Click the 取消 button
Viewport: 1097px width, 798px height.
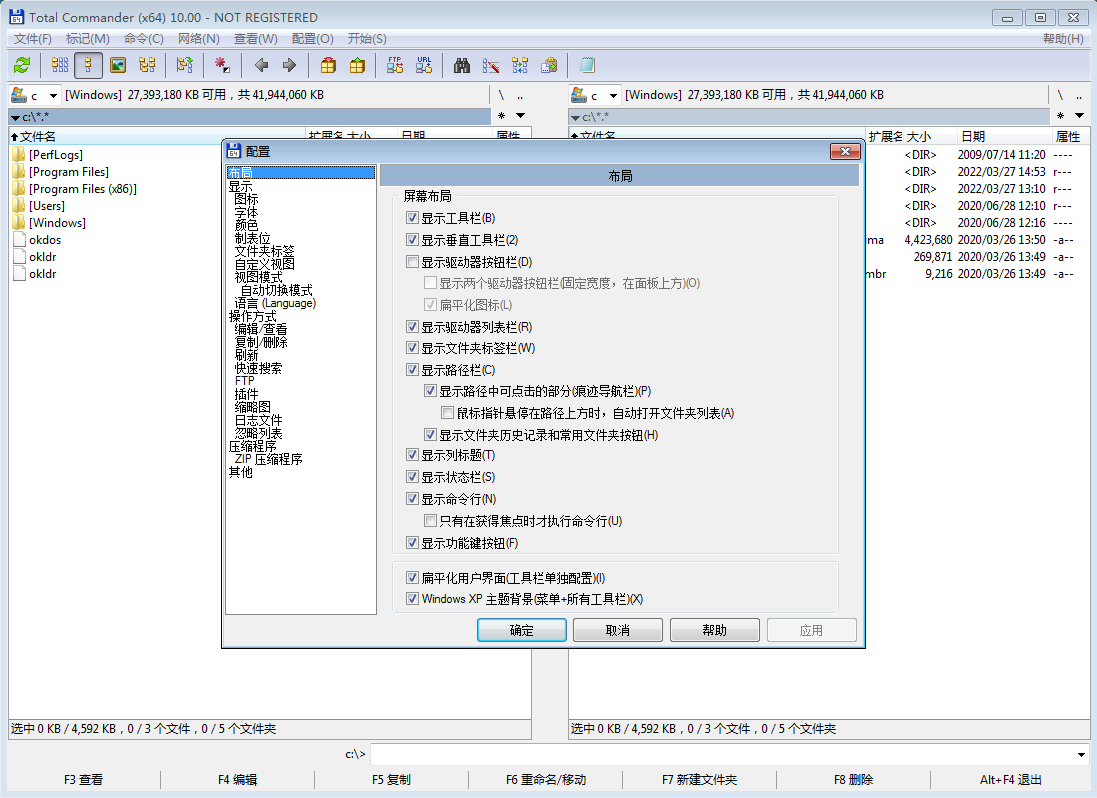pos(618,630)
